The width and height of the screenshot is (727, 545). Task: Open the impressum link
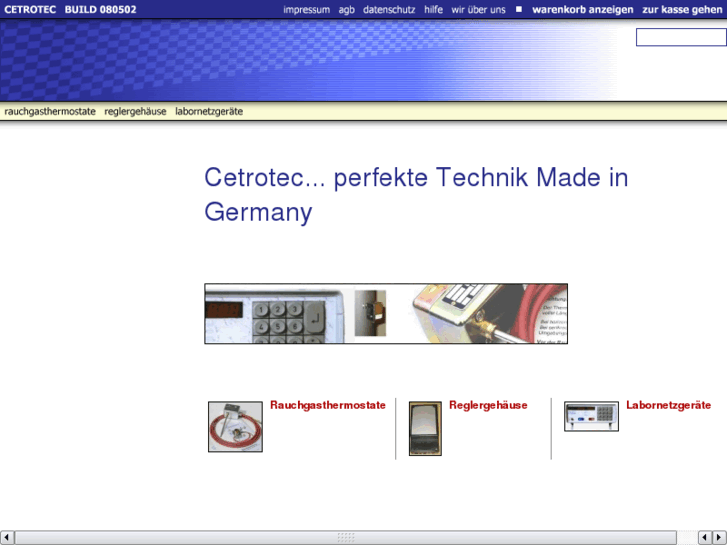coord(306,10)
